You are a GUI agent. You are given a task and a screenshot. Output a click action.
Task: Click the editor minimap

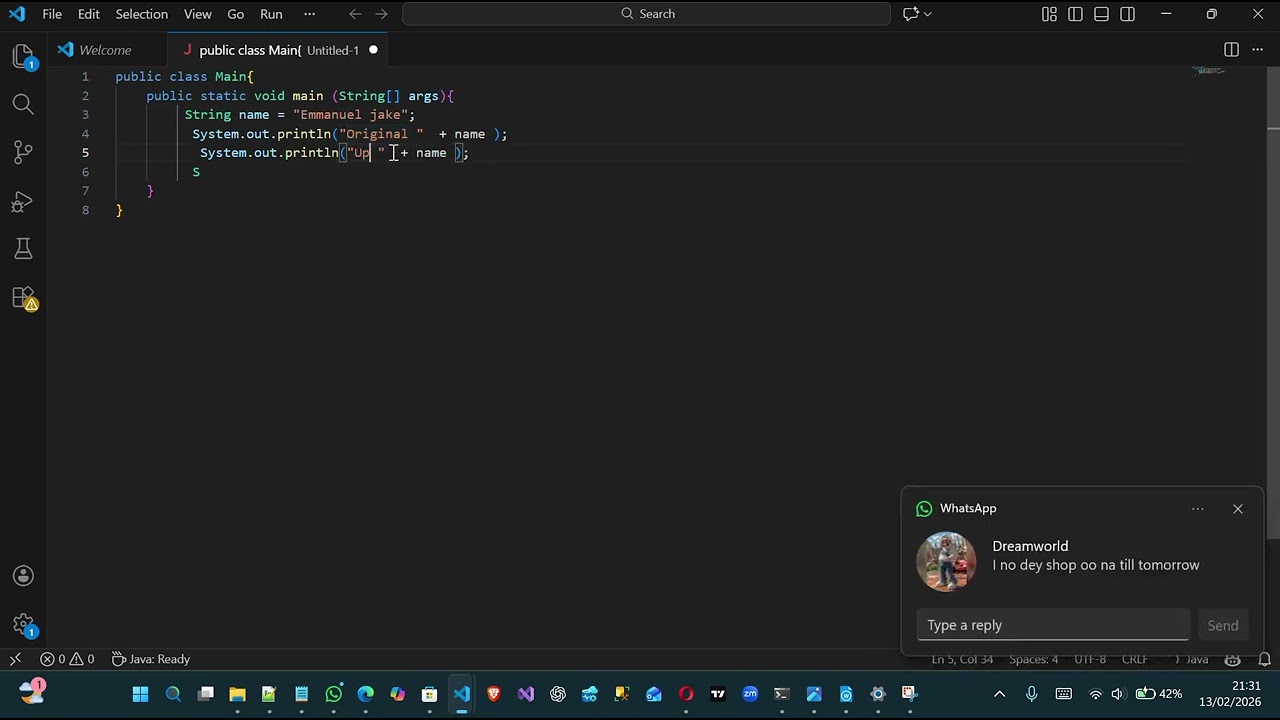click(x=1210, y=72)
